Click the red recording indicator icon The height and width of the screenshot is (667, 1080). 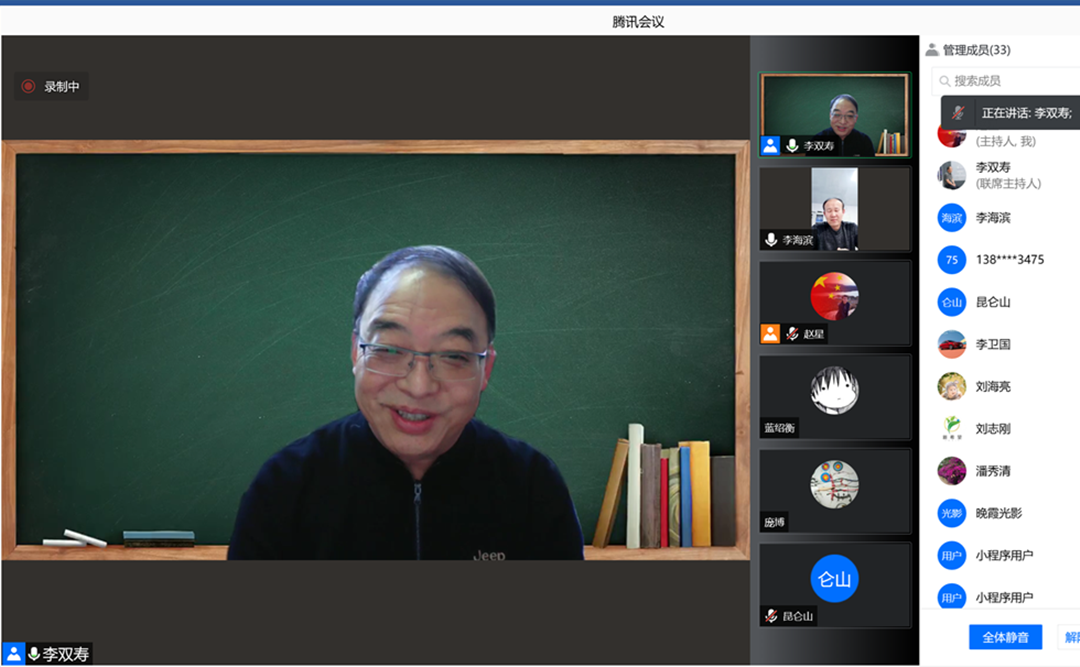click(28, 87)
